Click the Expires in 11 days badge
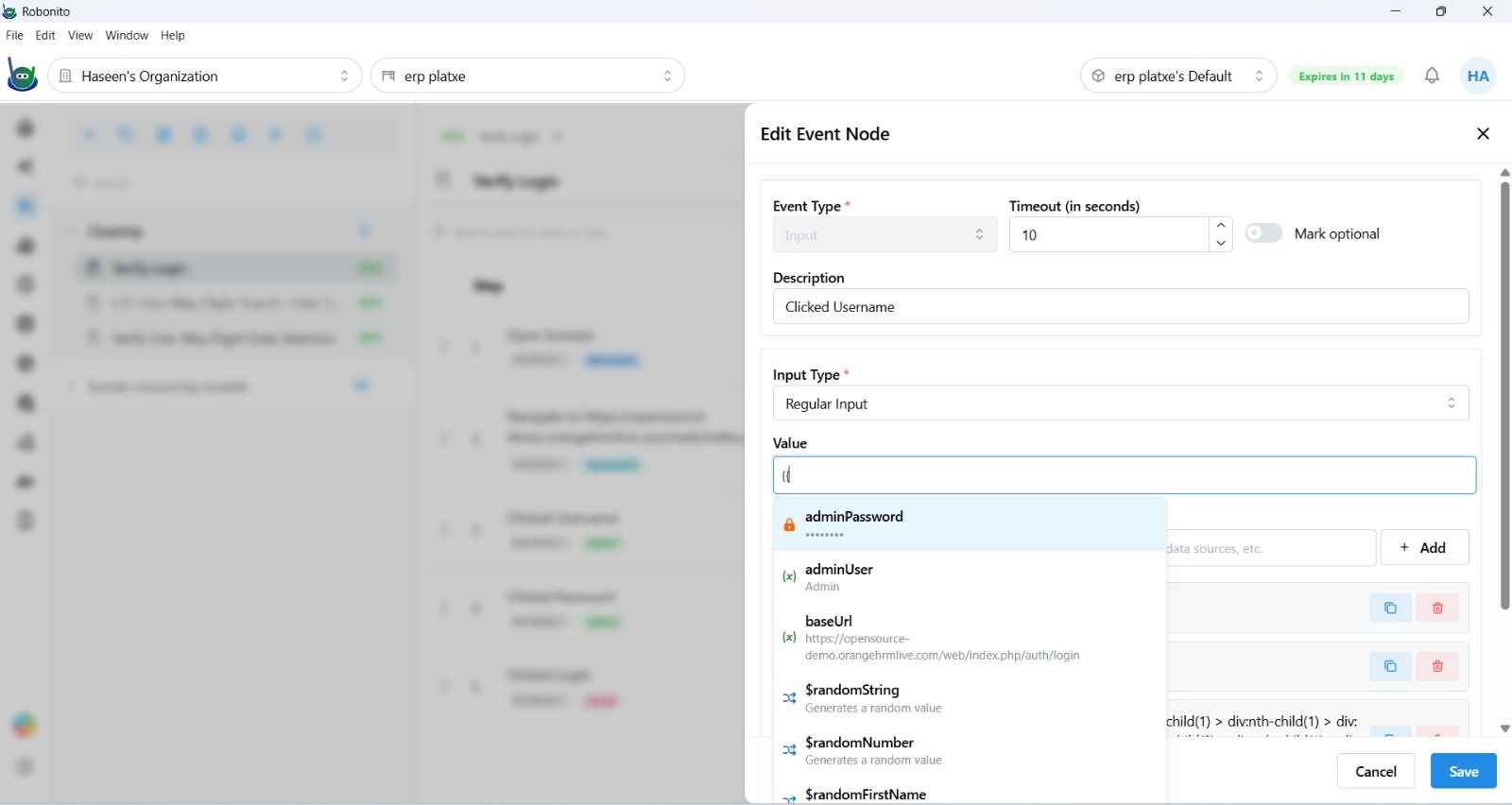Screen dimensions: 1512x805 (1346, 77)
